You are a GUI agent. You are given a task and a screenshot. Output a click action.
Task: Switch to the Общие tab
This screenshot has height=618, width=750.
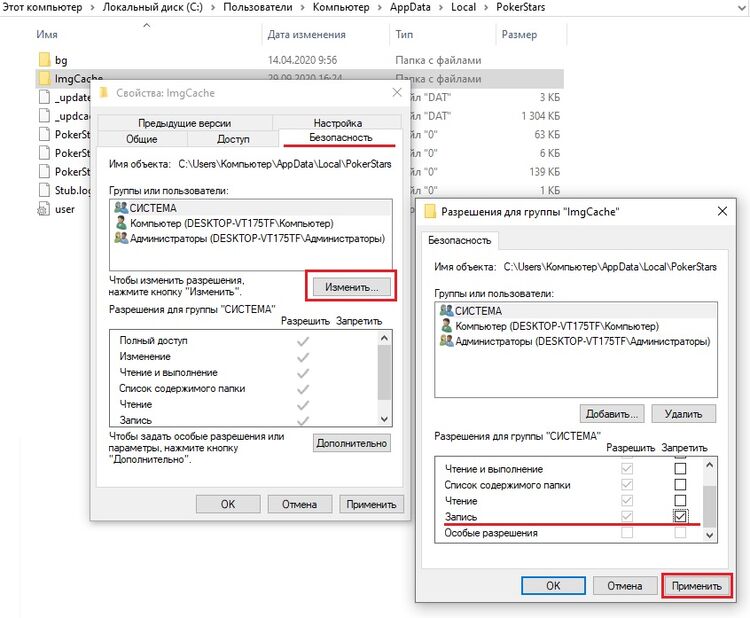click(x=141, y=139)
